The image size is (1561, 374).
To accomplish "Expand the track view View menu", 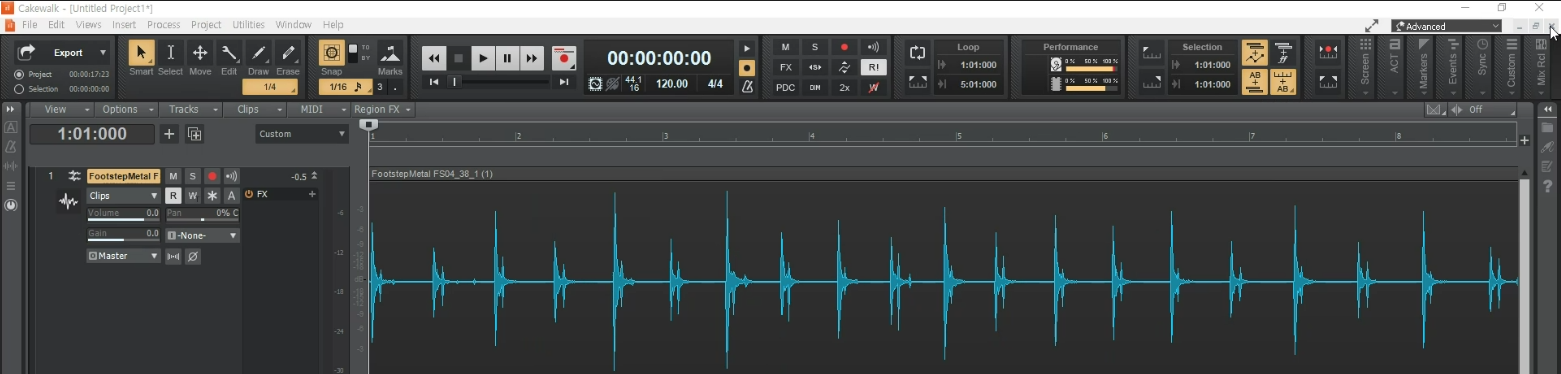I will [x=61, y=109].
